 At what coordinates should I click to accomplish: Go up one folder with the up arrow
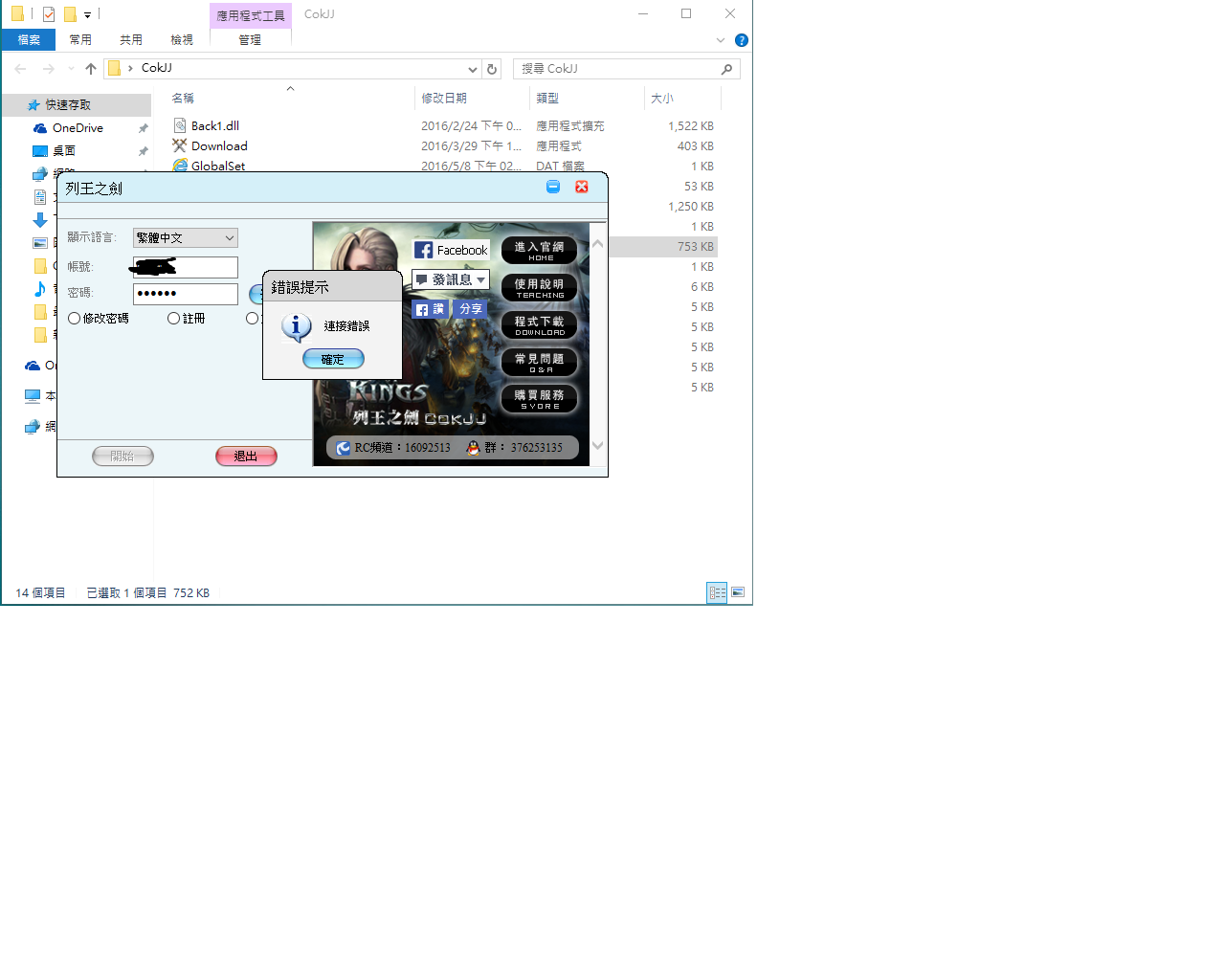(x=91, y=69)
